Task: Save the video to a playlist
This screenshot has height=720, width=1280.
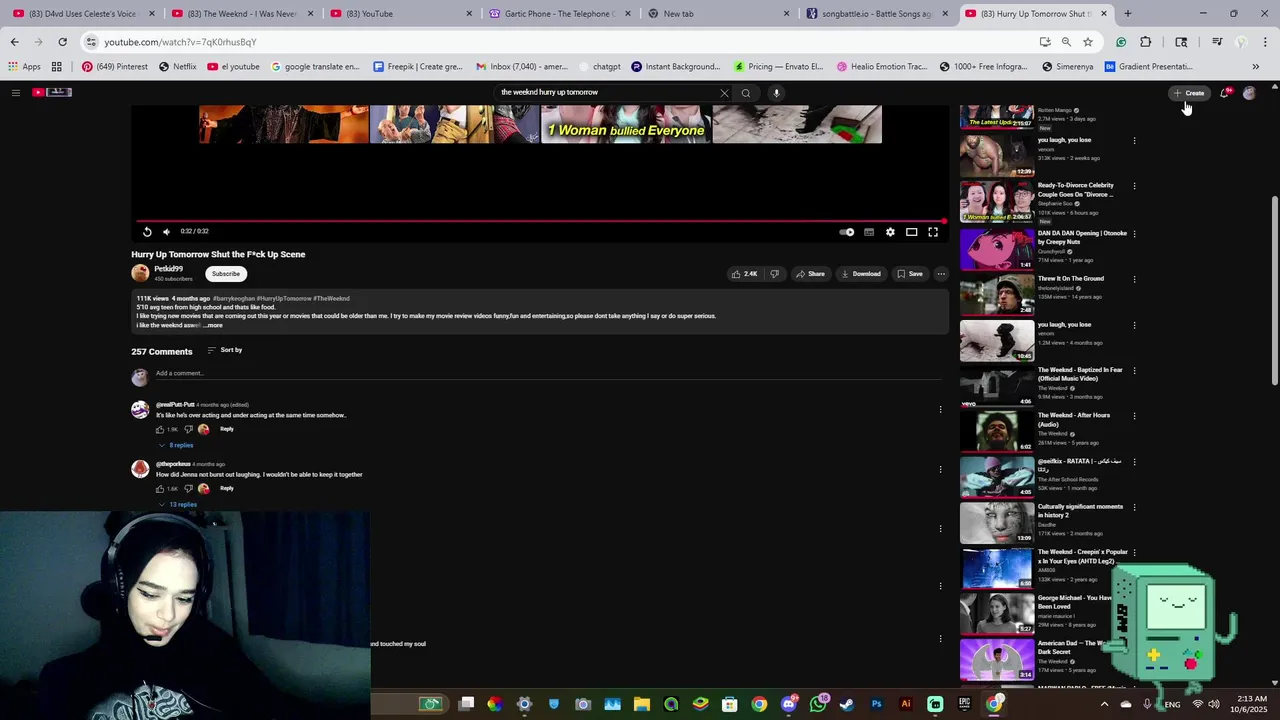Action: pos(910,274)
